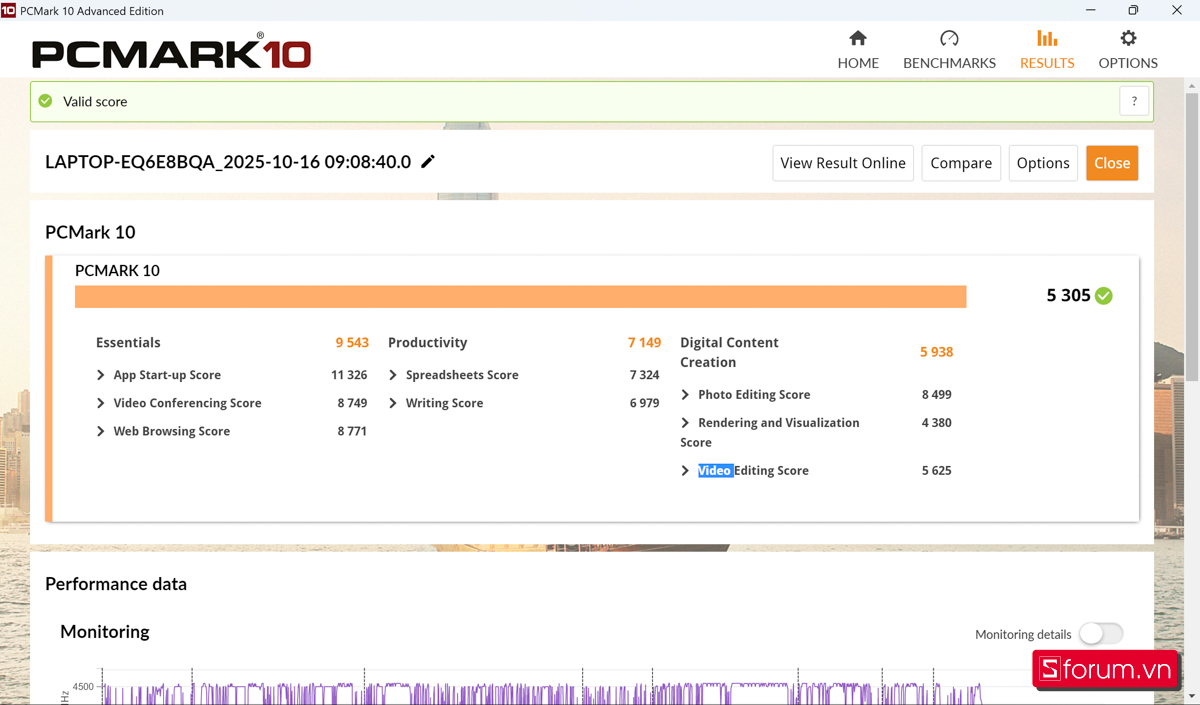This screenshot has width=1200, height=705.
Task: Click the green check beside 5 305
Action: pos(1104,296)
